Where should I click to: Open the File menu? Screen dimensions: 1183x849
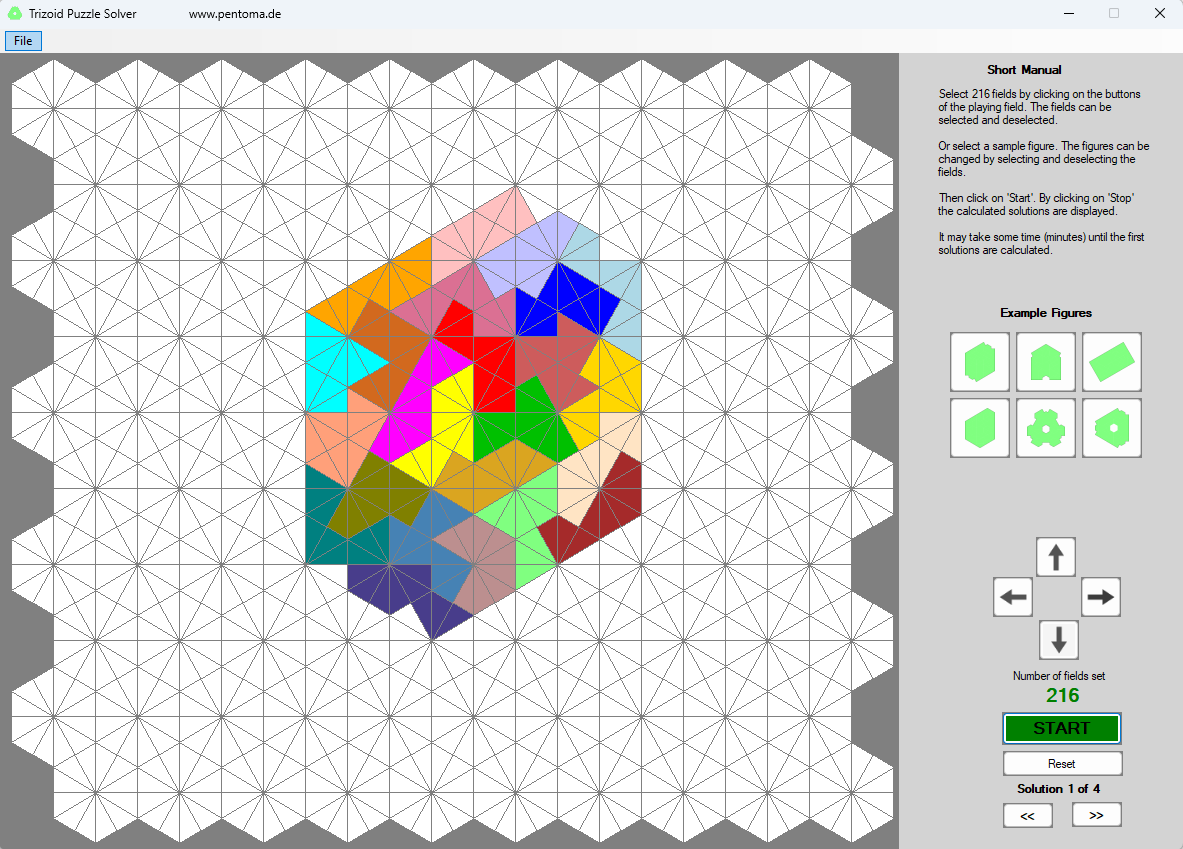(x=23, y=41)
